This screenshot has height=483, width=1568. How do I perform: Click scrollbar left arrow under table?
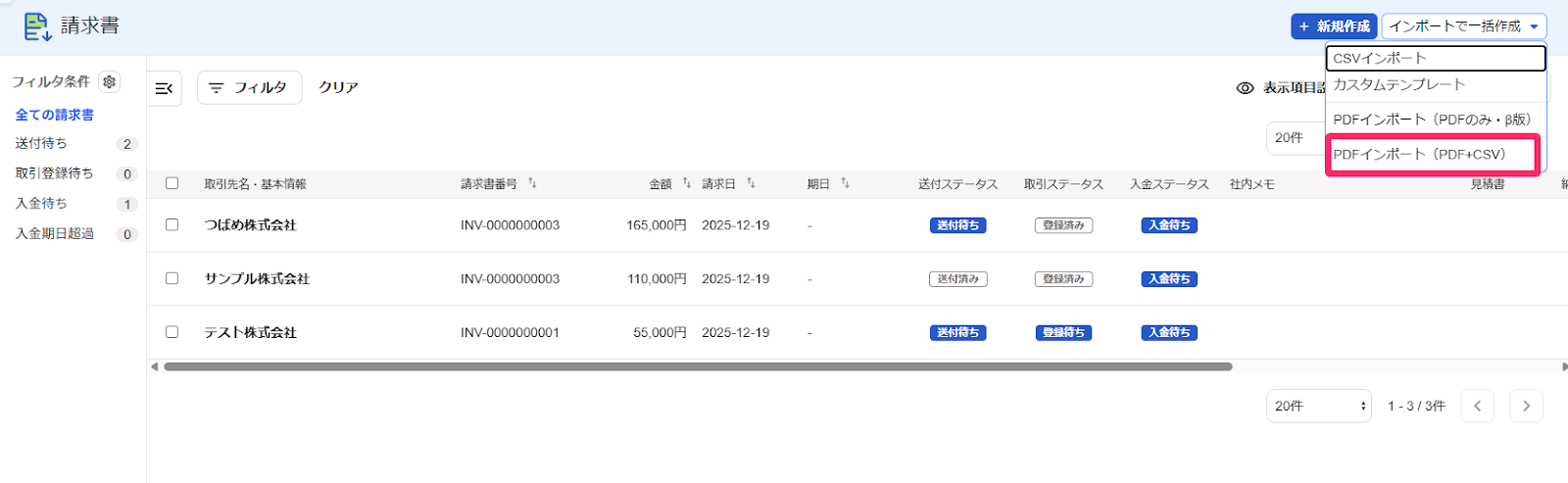(x=154, y=366)
